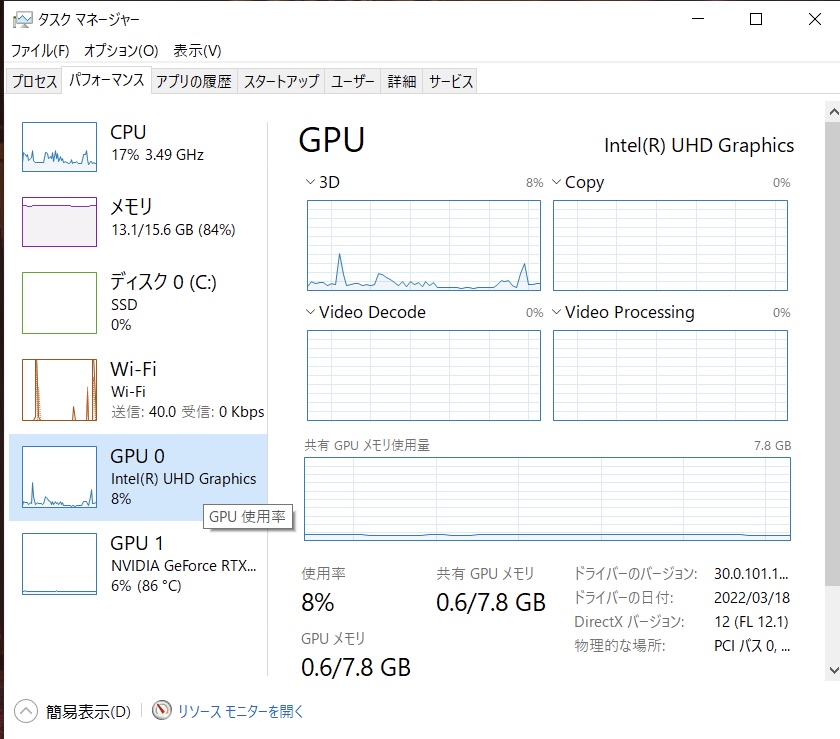Click the Resource Monitor icon

coord(162,711)
